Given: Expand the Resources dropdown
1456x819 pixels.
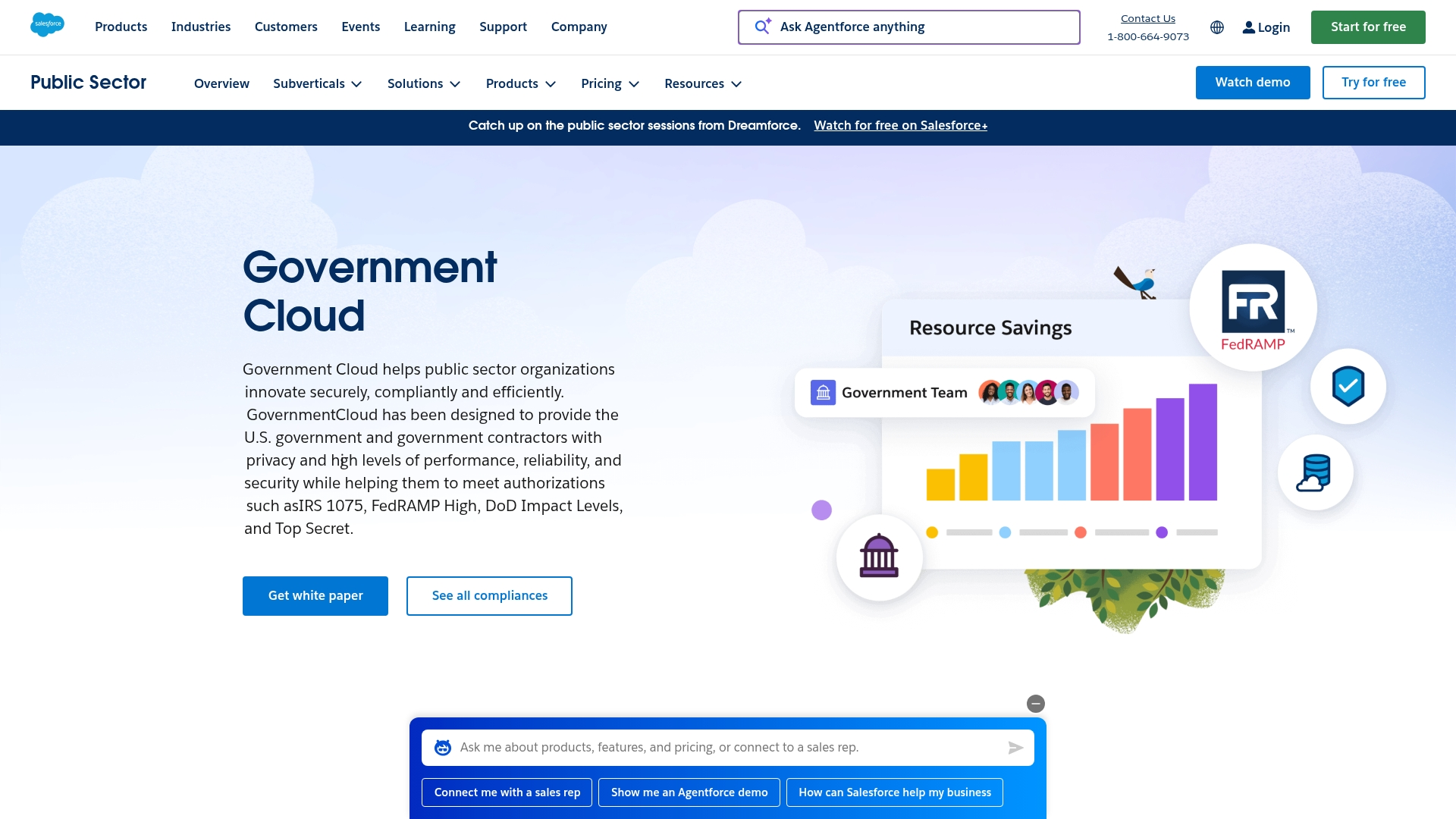Looking at the screenshot, I should [x=702, y=83].
